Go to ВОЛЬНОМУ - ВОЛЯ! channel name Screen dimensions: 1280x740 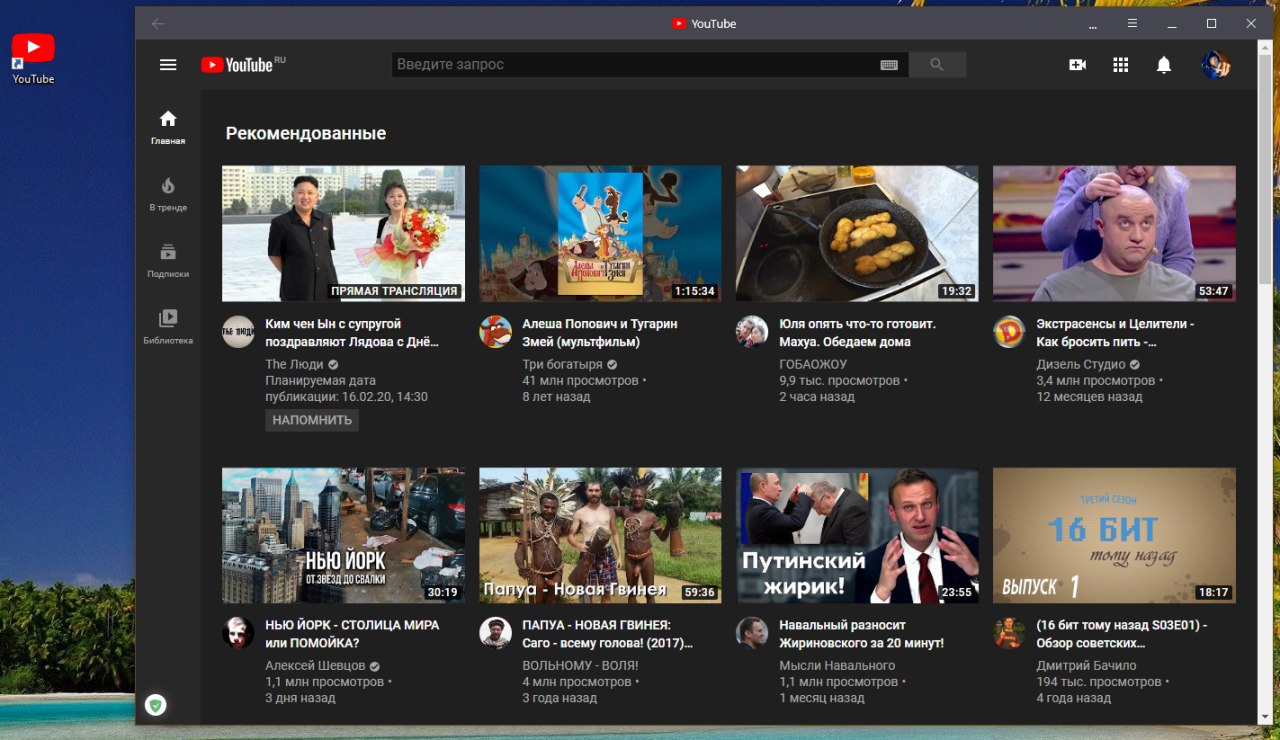(x=580, y=666)
